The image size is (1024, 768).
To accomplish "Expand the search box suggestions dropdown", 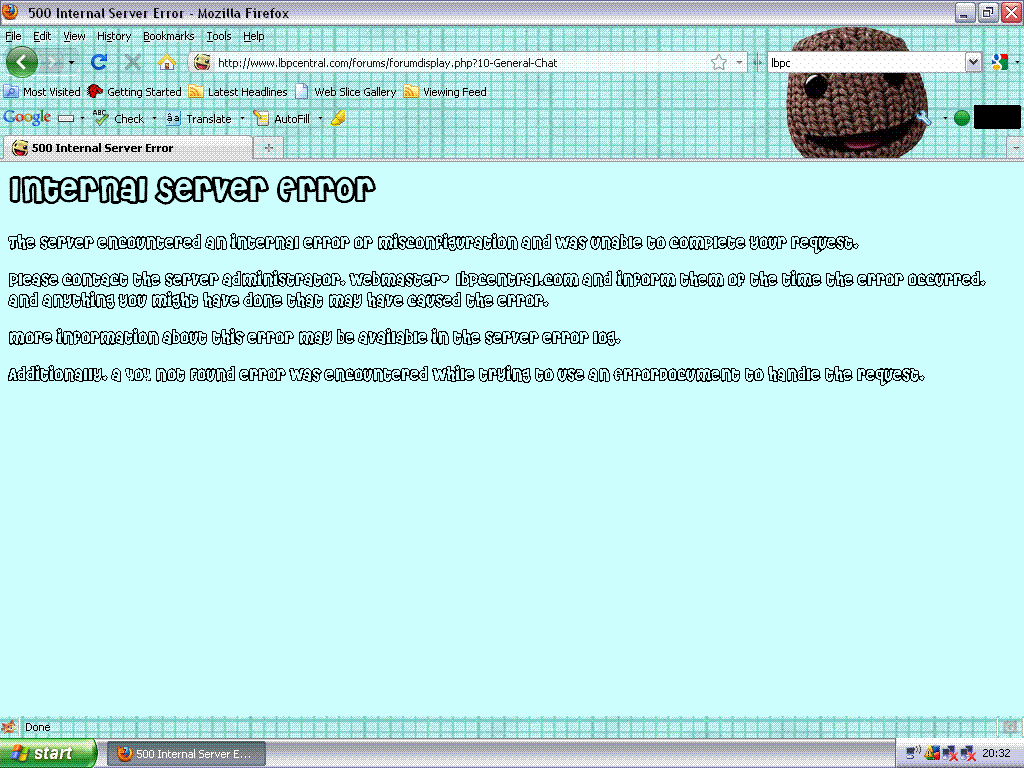I will coord(973,62).
